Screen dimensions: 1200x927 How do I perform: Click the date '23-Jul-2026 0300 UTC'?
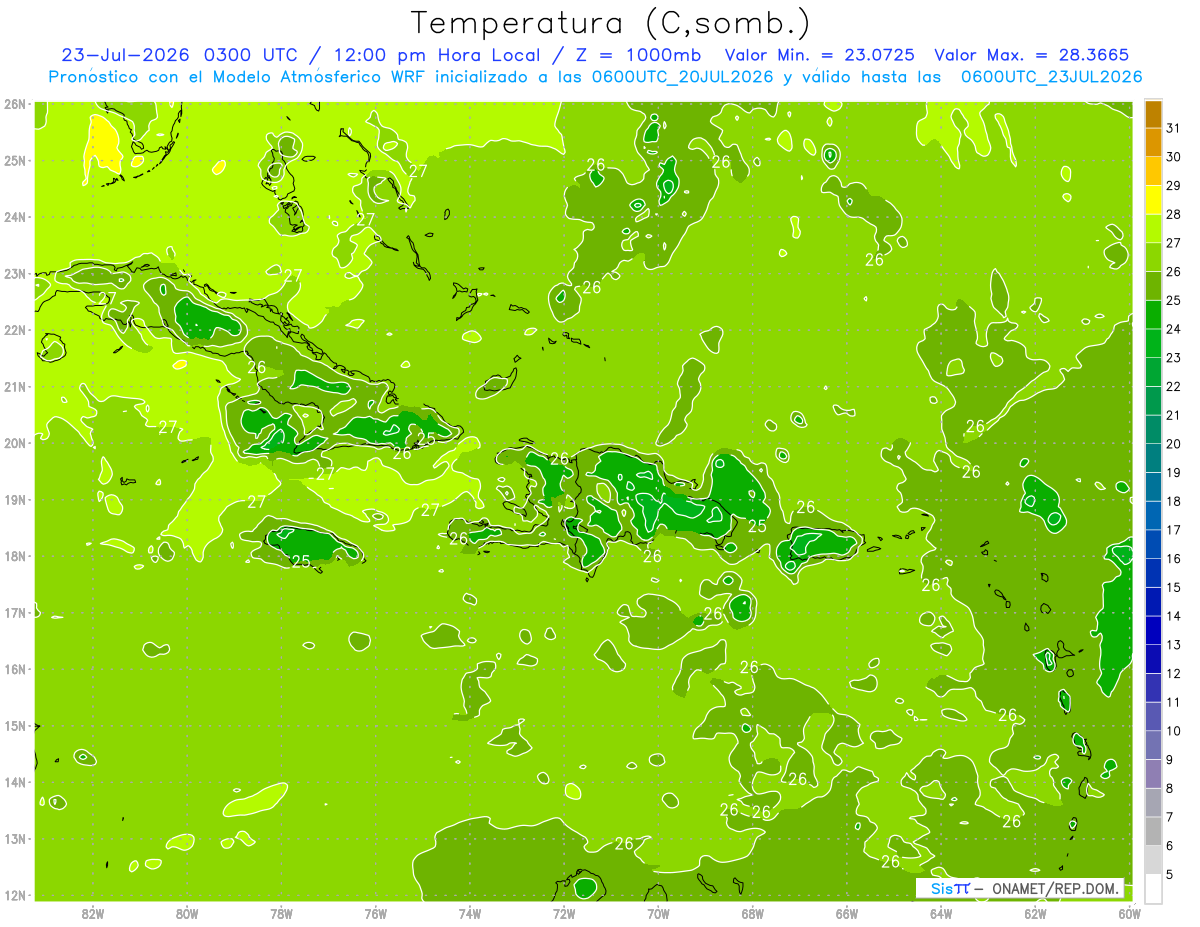pyautogui.click(x=178, y=55)
